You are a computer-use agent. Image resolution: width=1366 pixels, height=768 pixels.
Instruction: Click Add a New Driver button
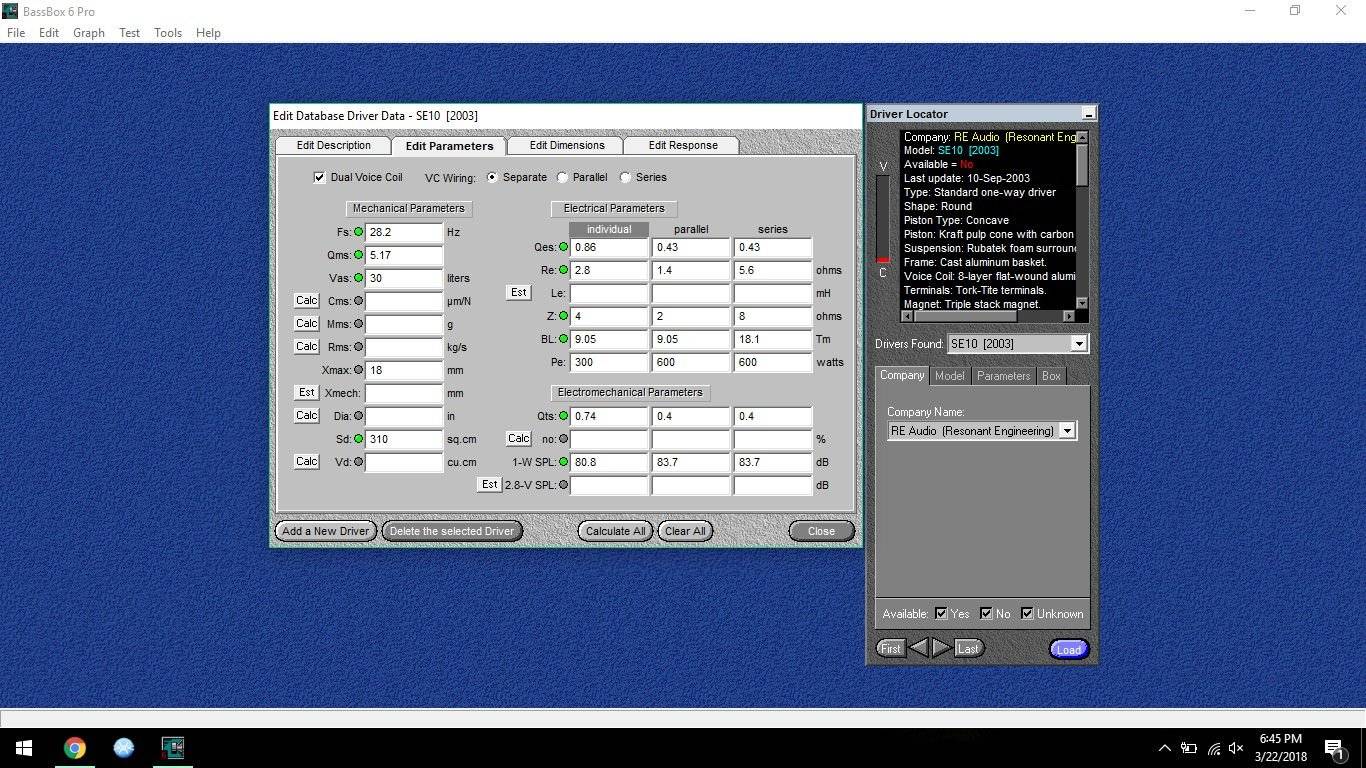pos(326,531)
